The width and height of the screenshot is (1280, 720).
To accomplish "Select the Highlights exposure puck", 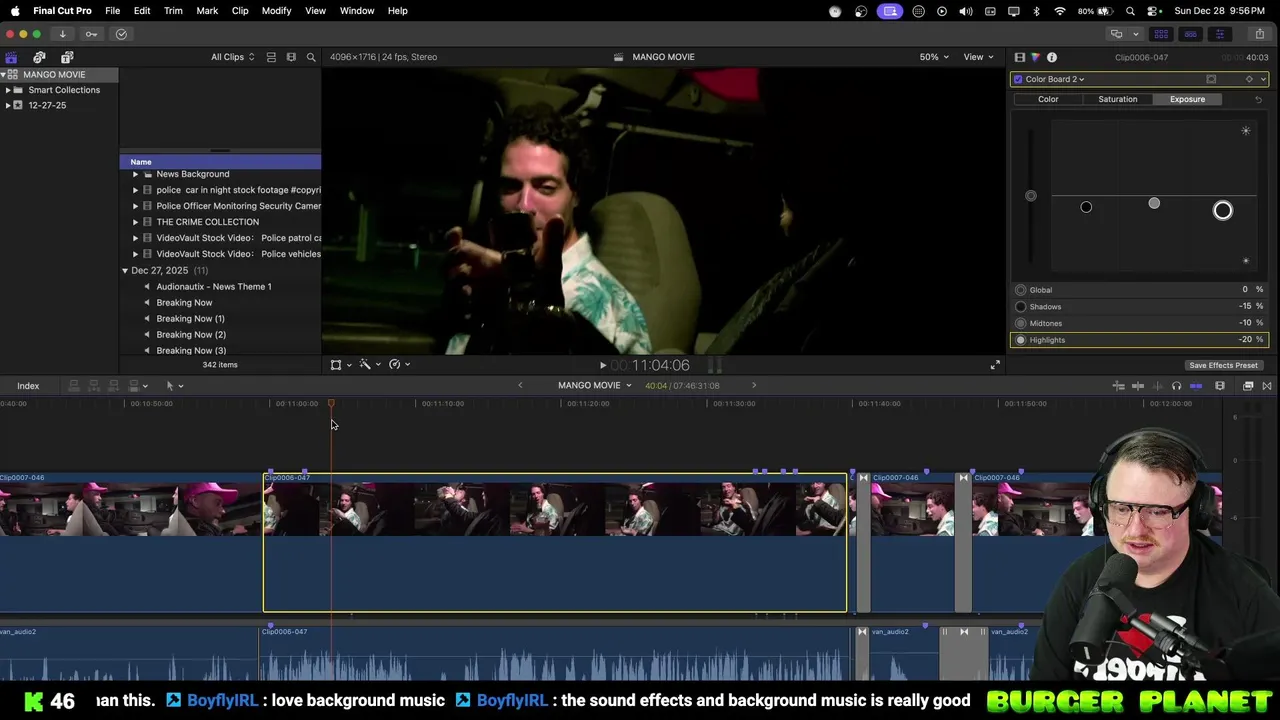I will (x=1222, y=210).
